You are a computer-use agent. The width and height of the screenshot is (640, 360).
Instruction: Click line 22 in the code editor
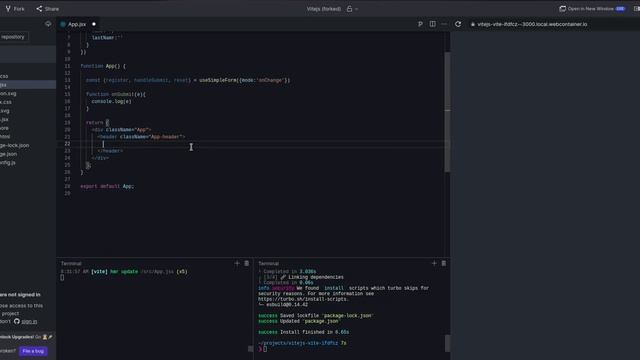[253, 144]
